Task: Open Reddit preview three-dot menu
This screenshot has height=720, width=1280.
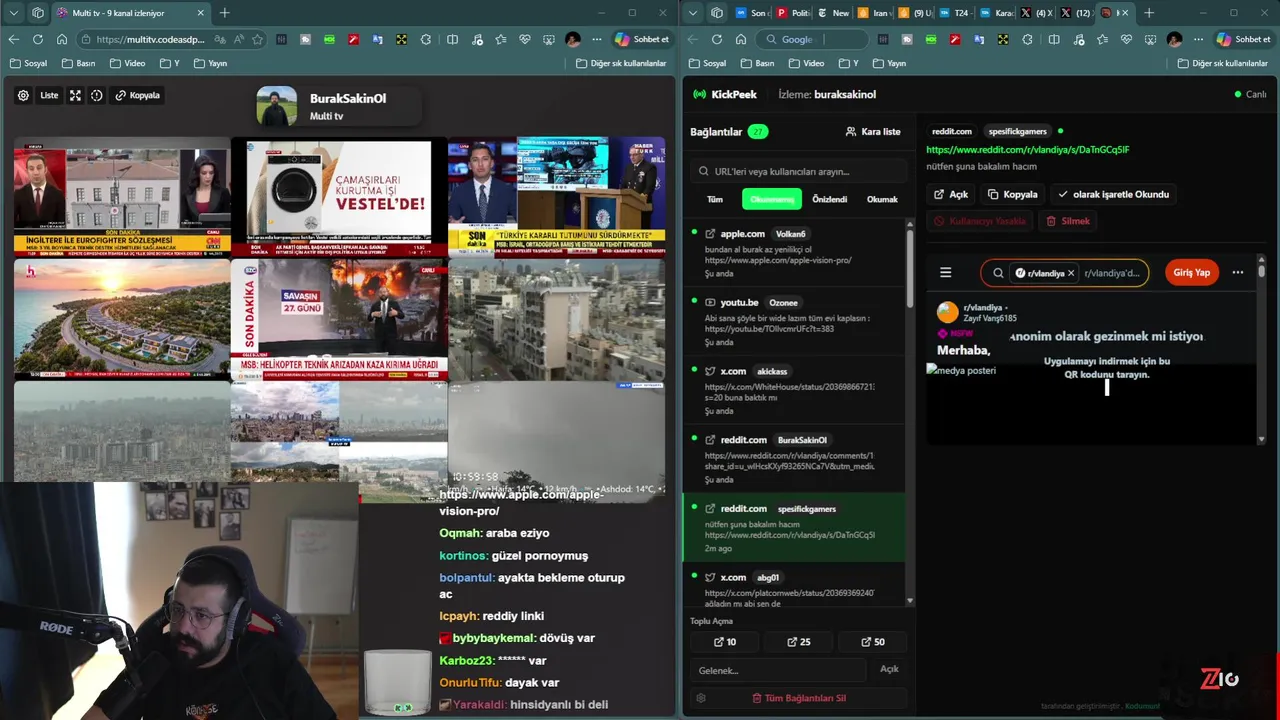Action: (1238, 272)
